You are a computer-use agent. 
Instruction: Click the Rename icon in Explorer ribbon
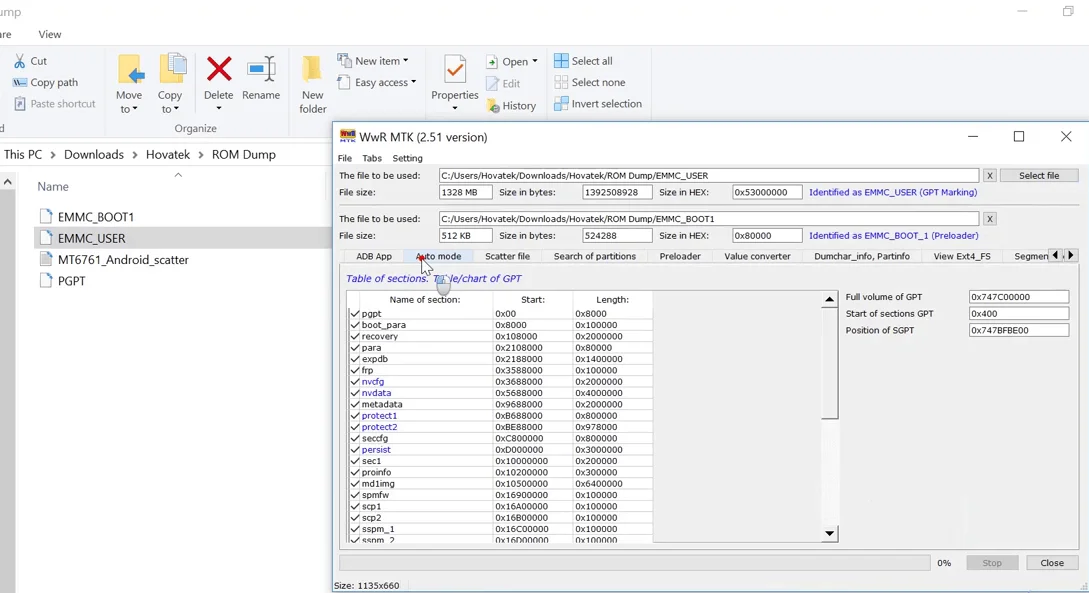261,69
